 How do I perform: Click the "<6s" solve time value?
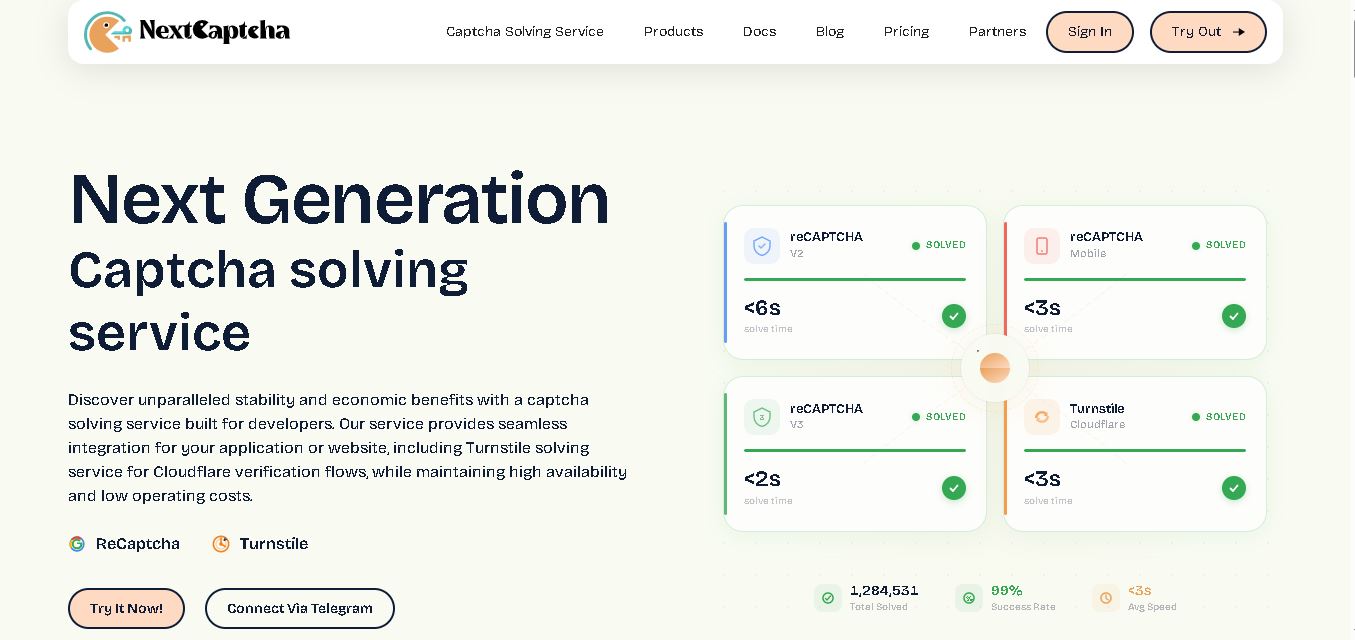coord(762,308)
